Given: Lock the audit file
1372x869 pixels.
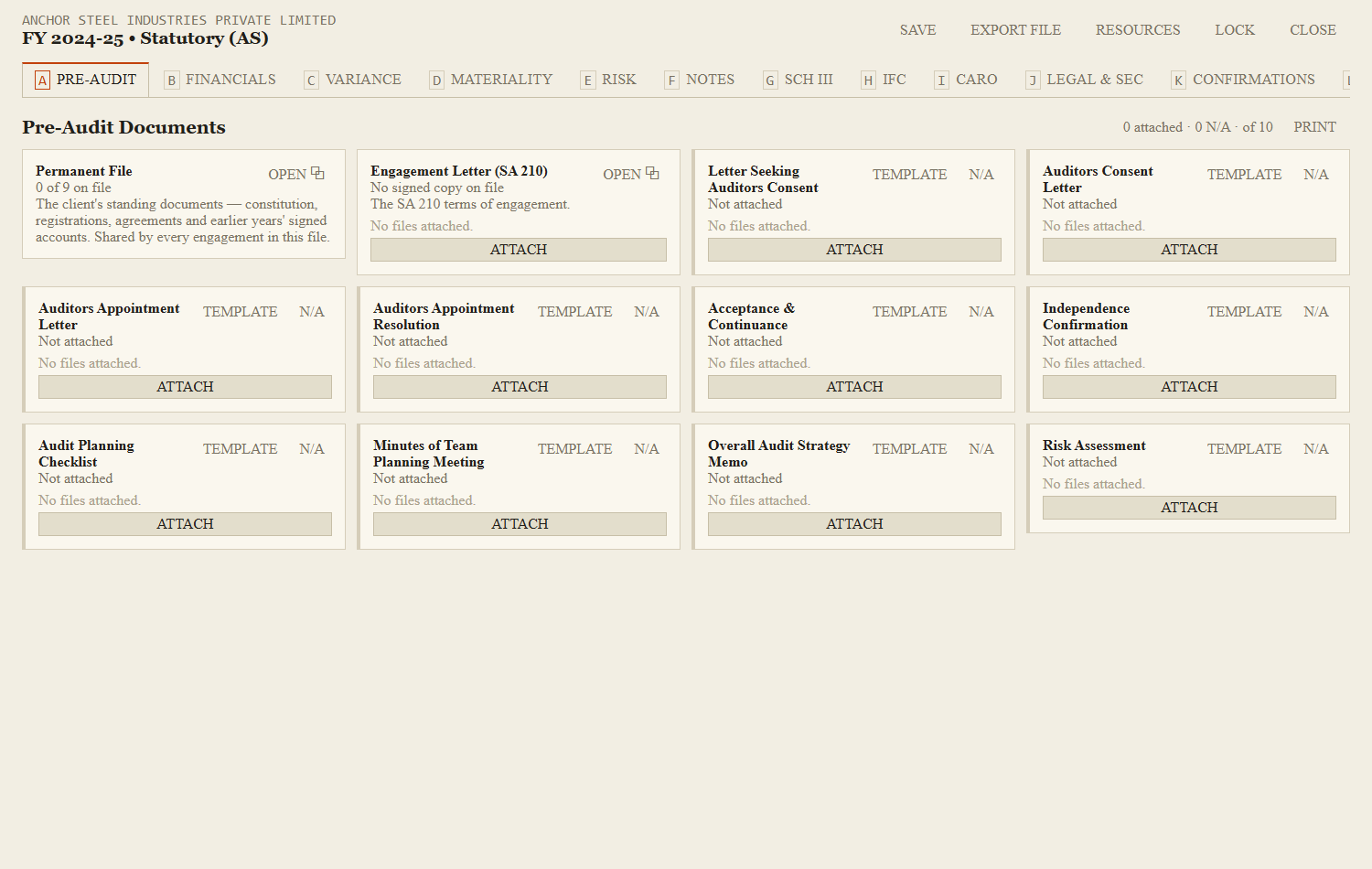Looking at the screenshot, I should point(1235,30).
